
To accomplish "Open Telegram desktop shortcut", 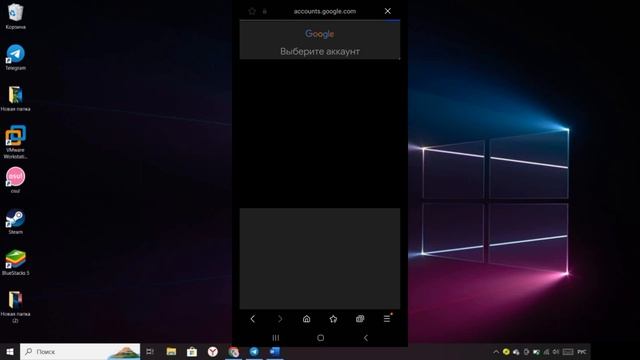I will [16, 57].
